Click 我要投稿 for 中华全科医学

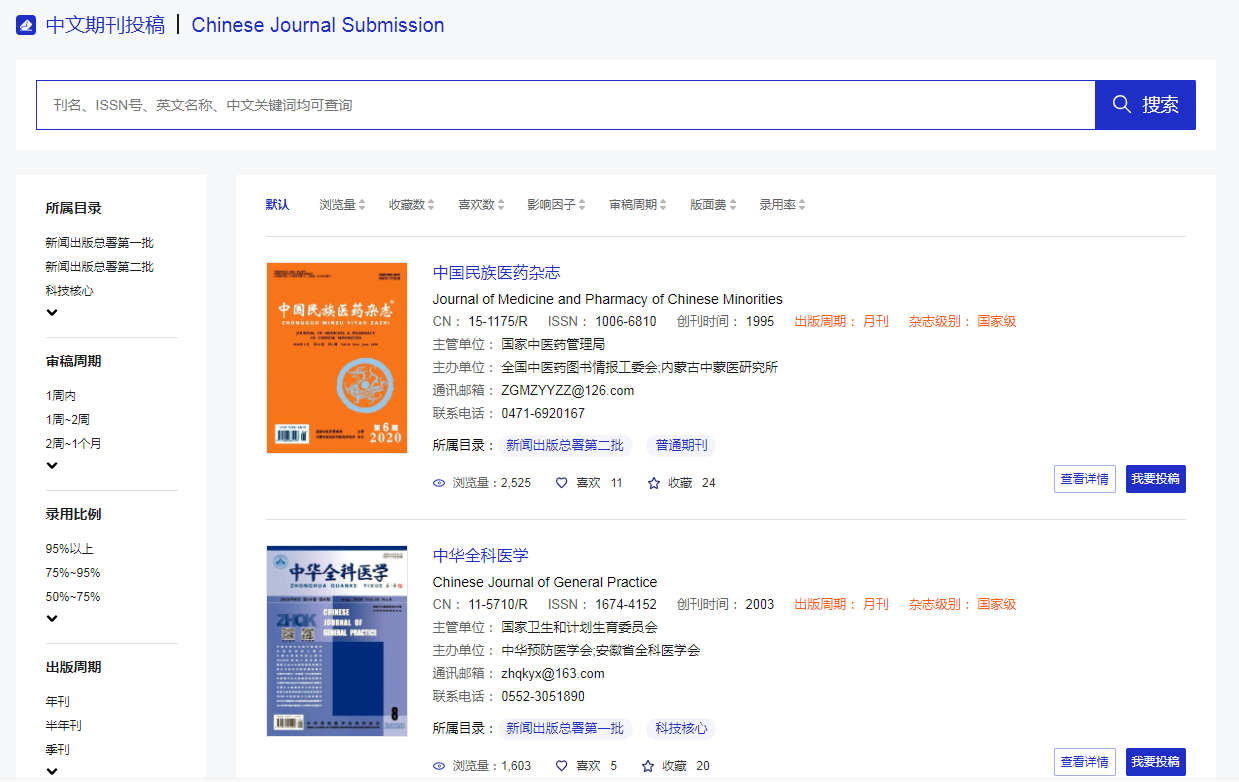pyautogui.click(x=1156, y=762)
